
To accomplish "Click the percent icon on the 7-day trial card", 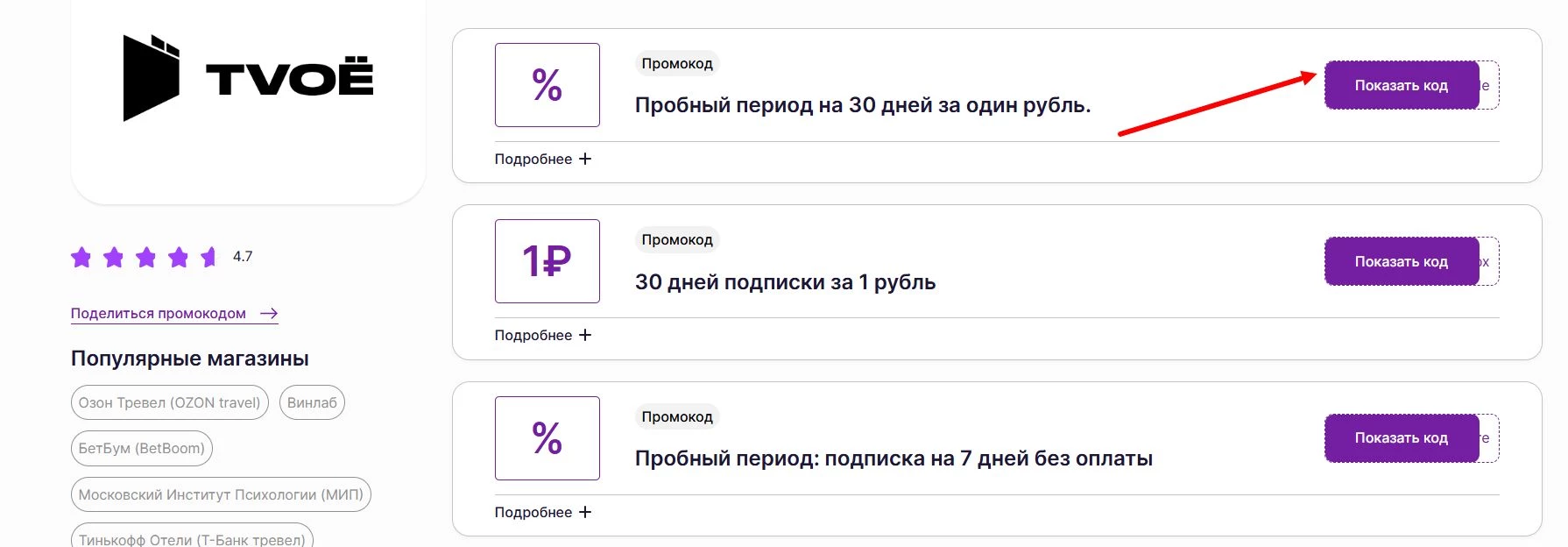I will click(x=547, y=438).
